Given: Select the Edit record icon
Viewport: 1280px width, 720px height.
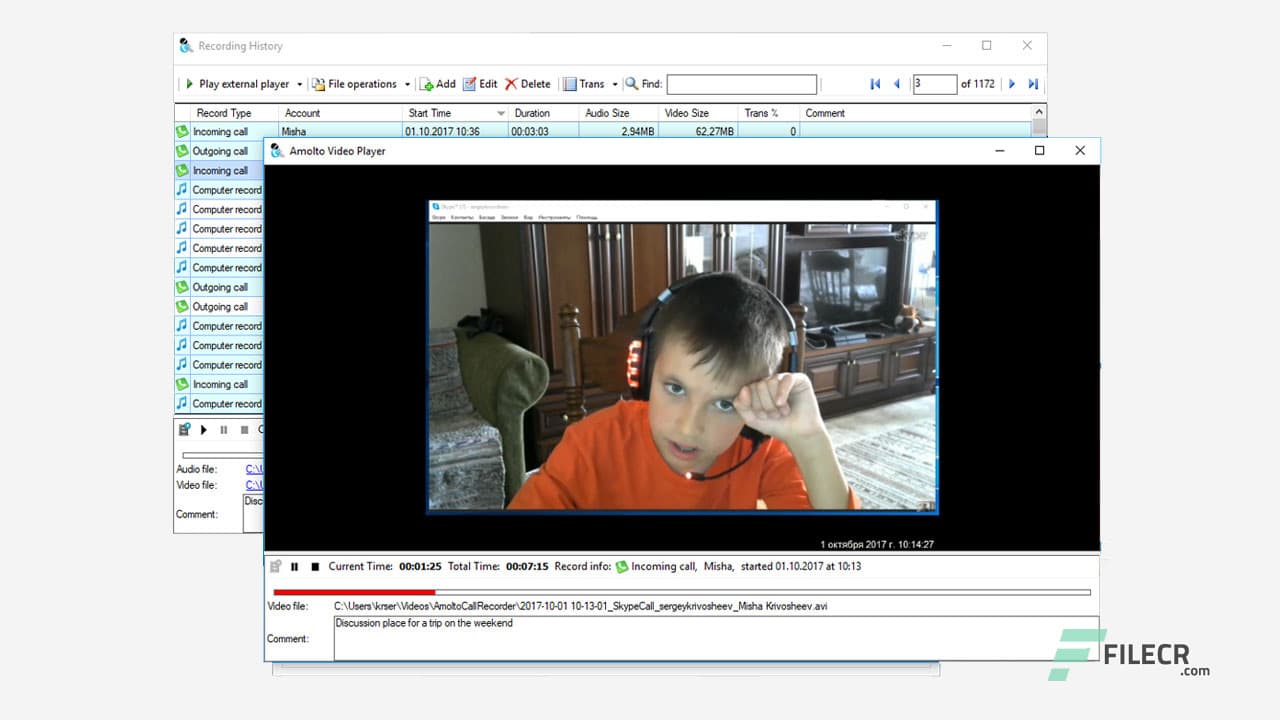Looking at the screenshot, I should coord(469,84).
